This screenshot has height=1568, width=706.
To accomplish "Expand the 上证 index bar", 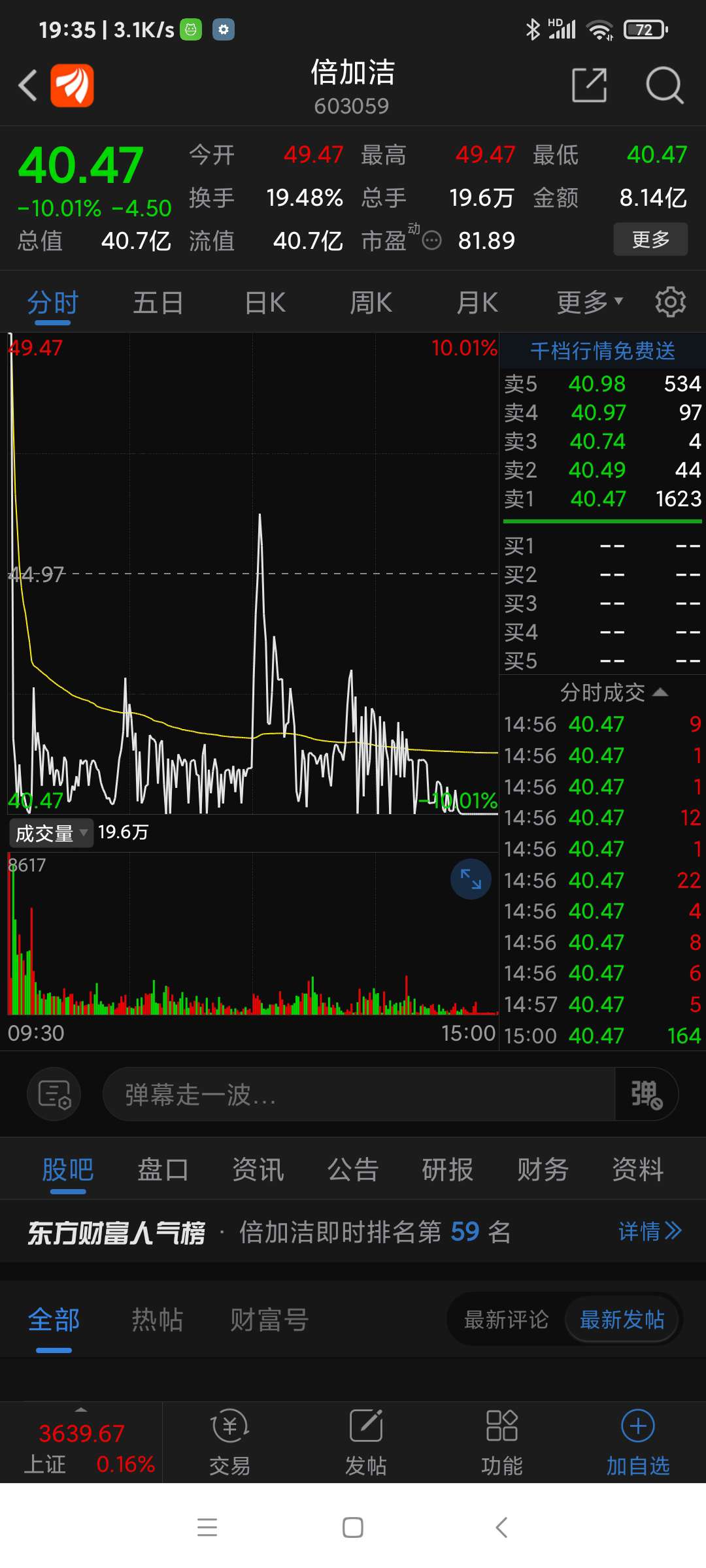I will click(81, 1443).
